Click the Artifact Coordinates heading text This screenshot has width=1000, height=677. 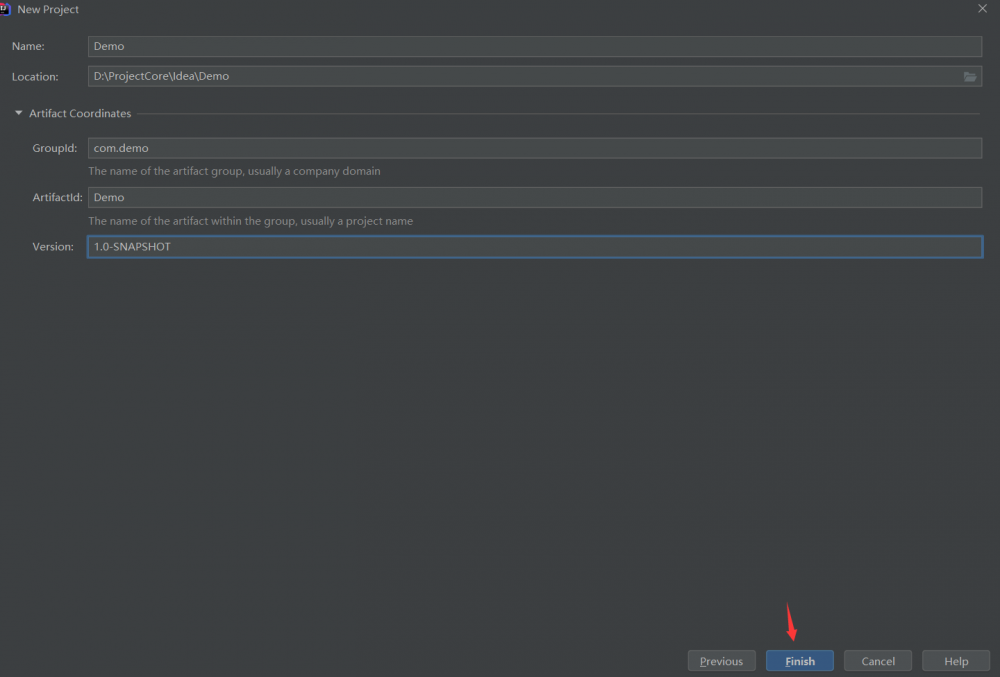click(80, 113)
